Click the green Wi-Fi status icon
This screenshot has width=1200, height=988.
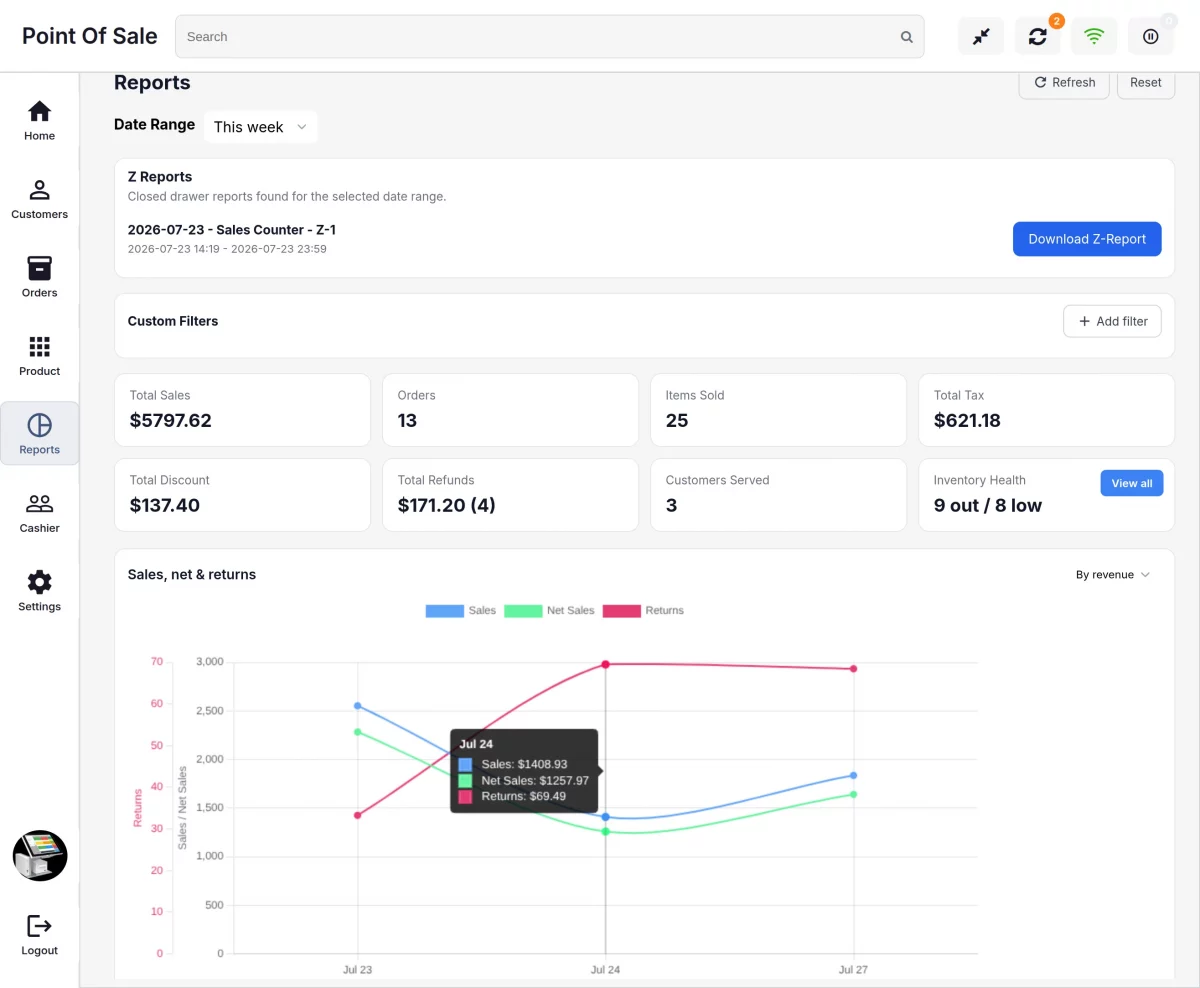(x=1094, y=36)
